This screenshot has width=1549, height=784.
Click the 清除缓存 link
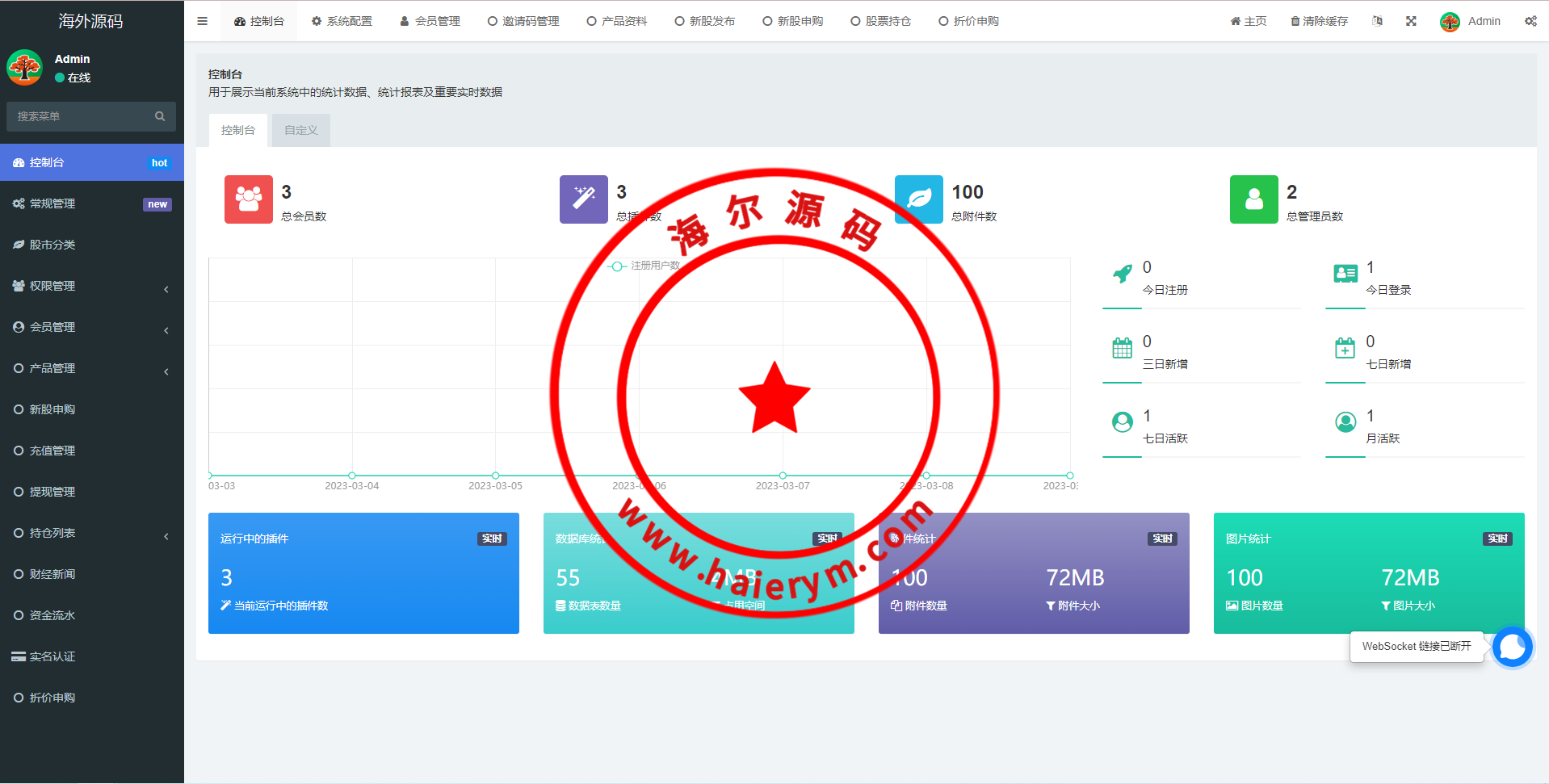tap(1319, 21)
